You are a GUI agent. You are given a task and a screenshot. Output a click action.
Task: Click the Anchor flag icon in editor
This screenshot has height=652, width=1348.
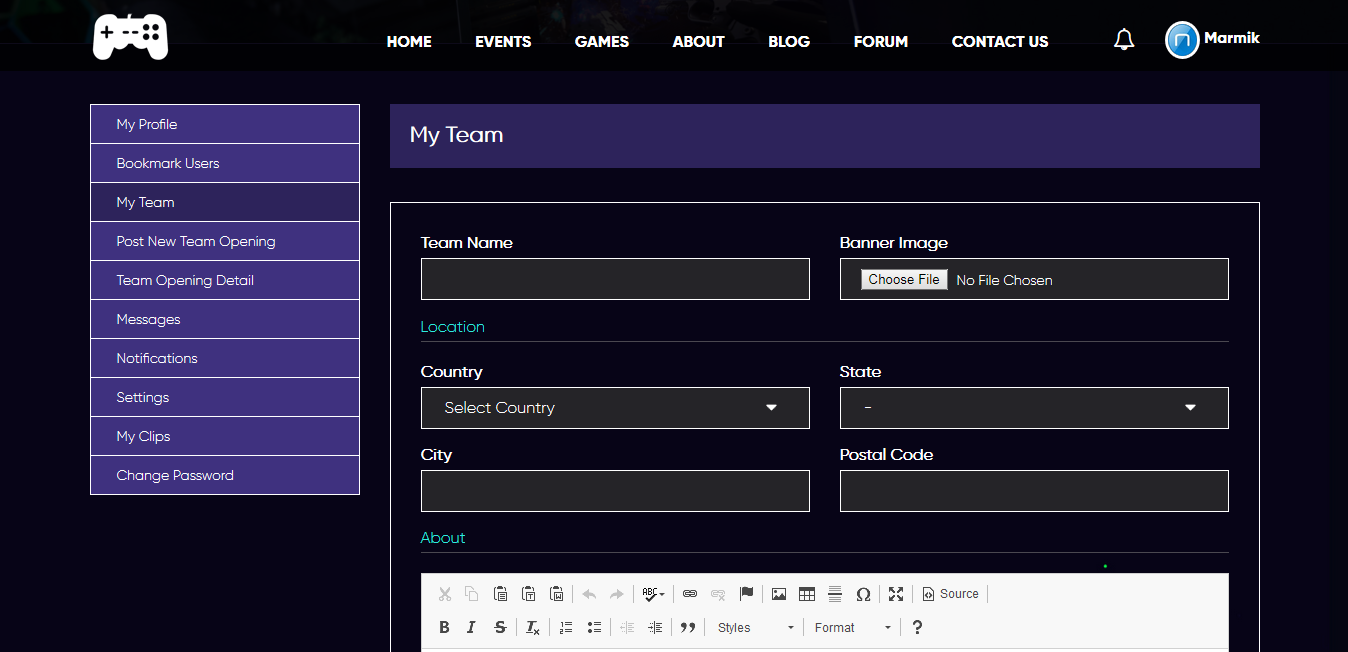click(x=746, y=594)
